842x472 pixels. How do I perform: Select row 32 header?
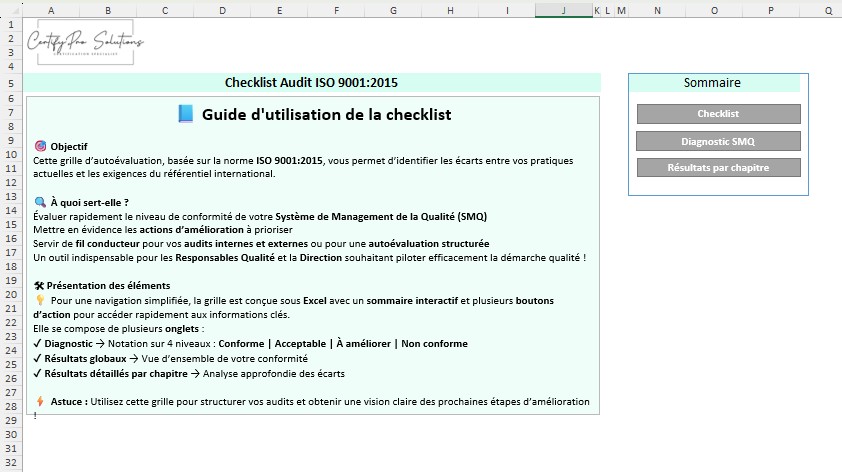(11, 462)
